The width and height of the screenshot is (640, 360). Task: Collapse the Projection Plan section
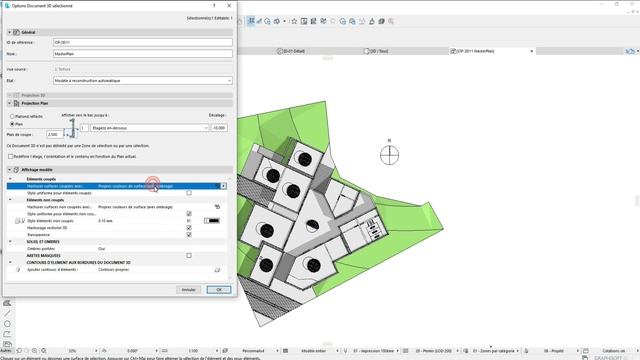tap(10, 103)
